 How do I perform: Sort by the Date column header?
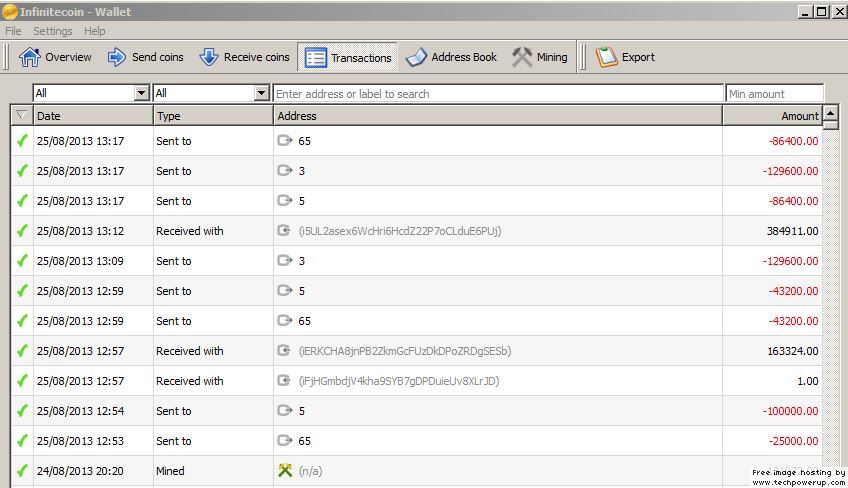93,116
